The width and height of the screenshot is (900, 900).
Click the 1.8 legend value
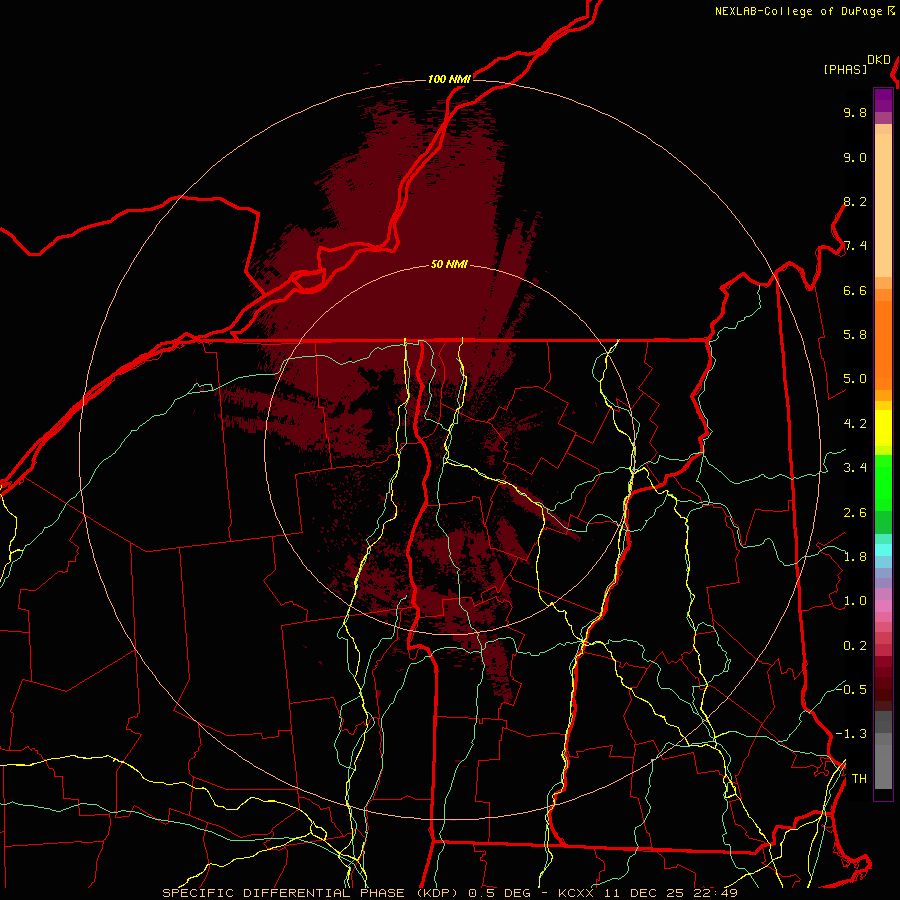pos(855,557)
